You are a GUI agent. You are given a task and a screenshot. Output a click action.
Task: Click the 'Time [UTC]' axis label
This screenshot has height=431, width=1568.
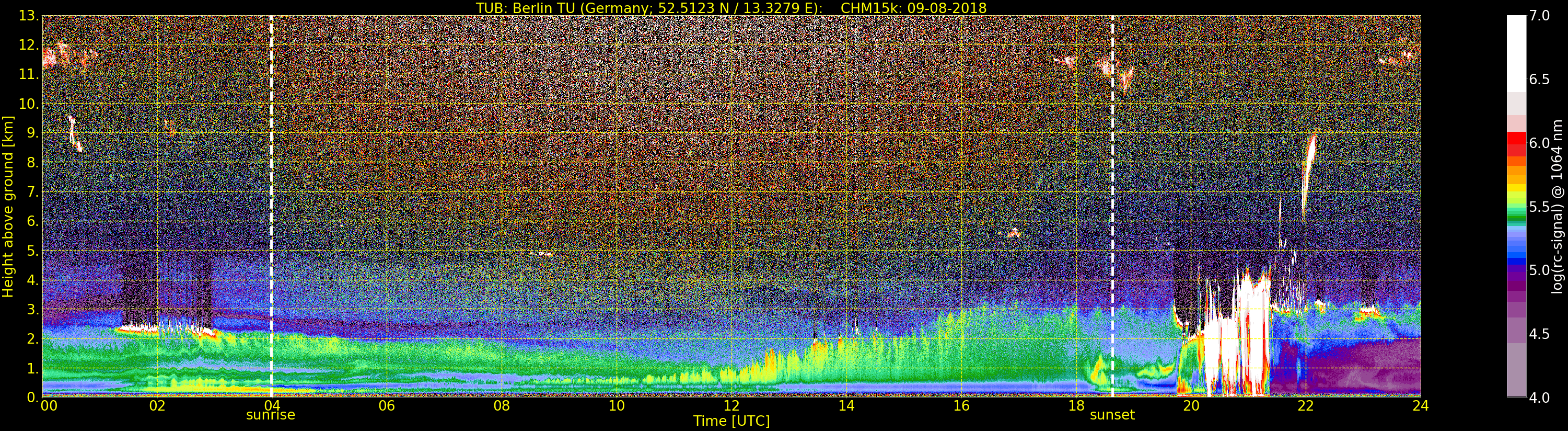pyautogui.click(x=731, y=421)
